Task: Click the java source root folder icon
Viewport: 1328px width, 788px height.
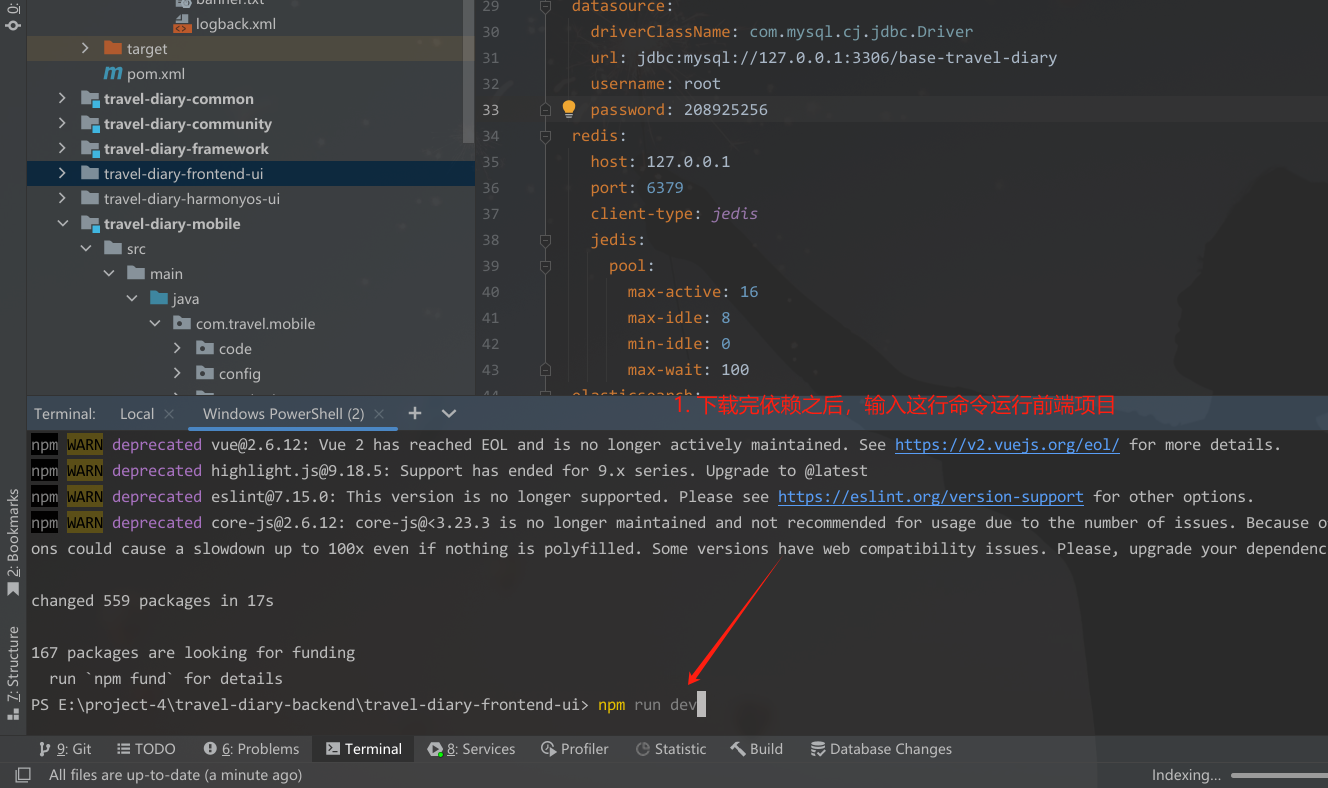Action: (159, 299)
